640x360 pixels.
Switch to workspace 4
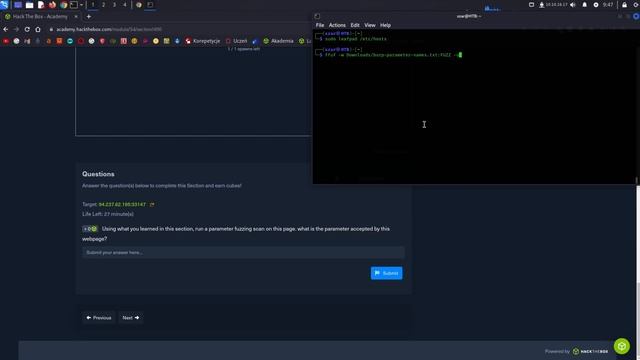[124, 5]
